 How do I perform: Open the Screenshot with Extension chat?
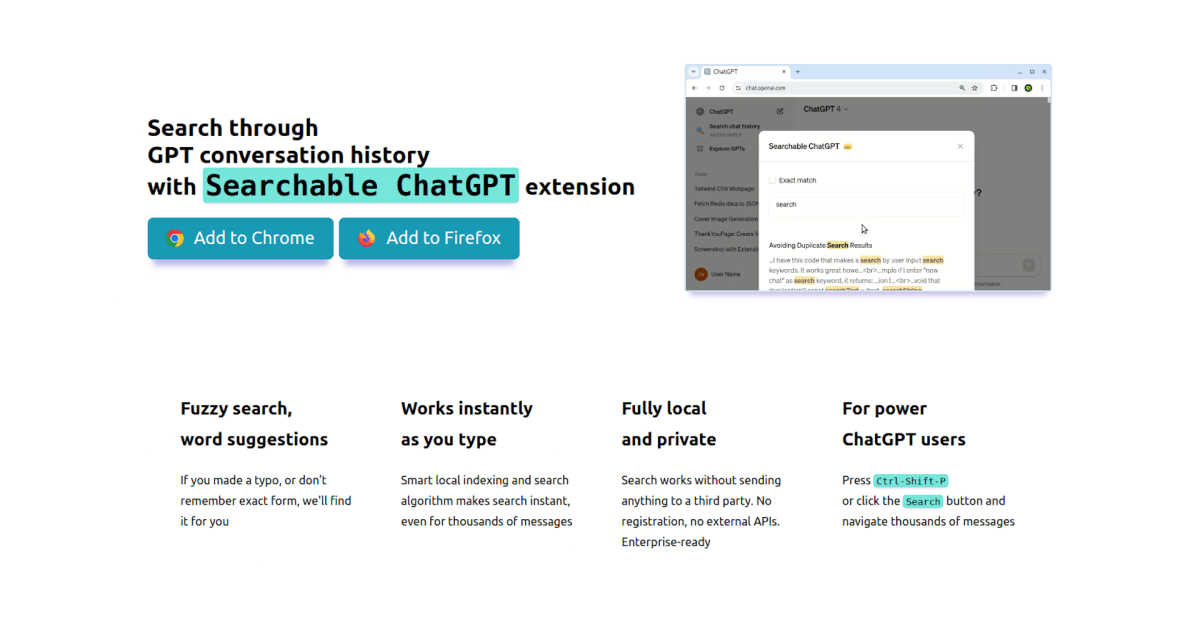click(727, 248)
